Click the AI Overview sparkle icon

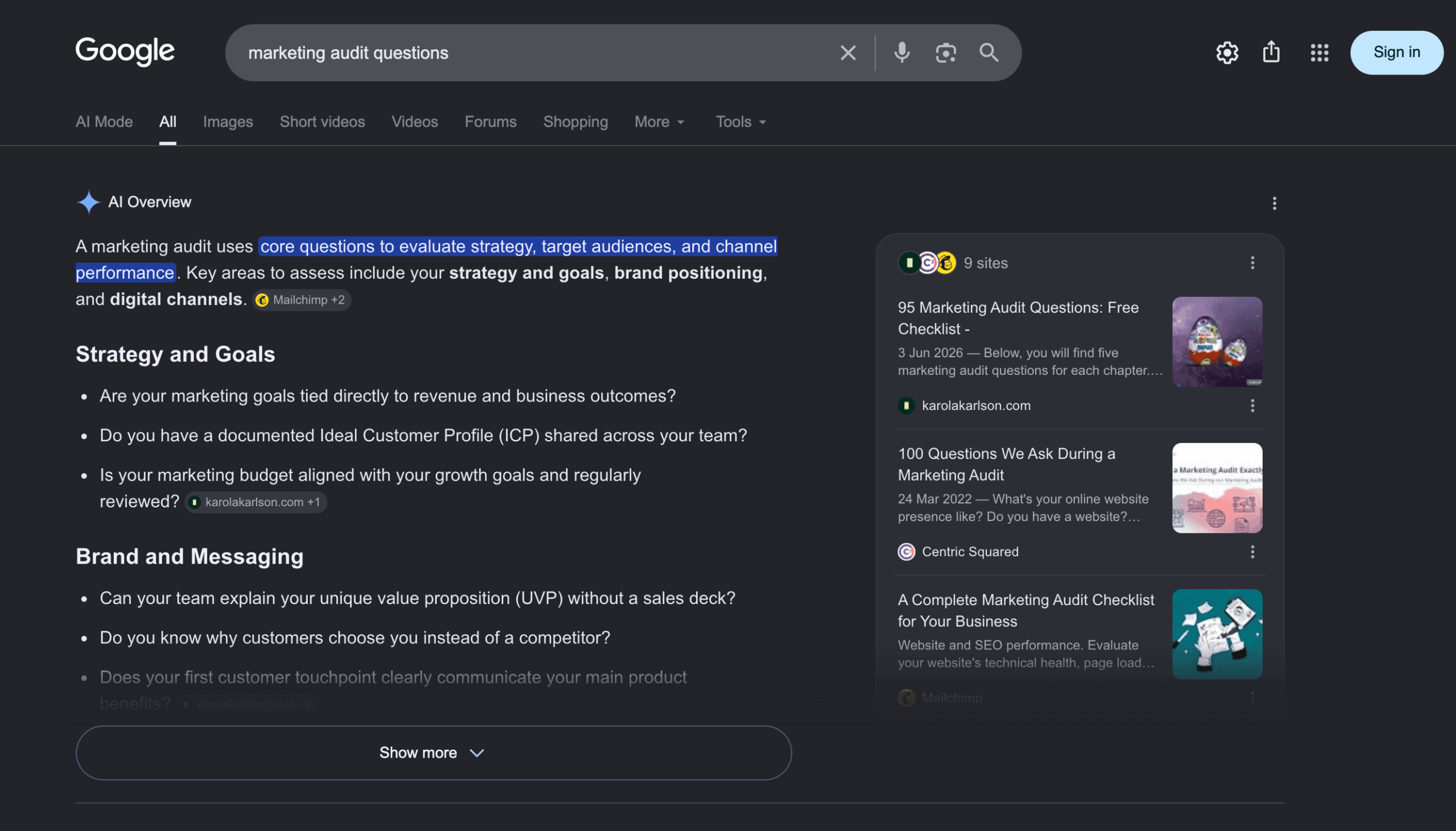(88, 202)
